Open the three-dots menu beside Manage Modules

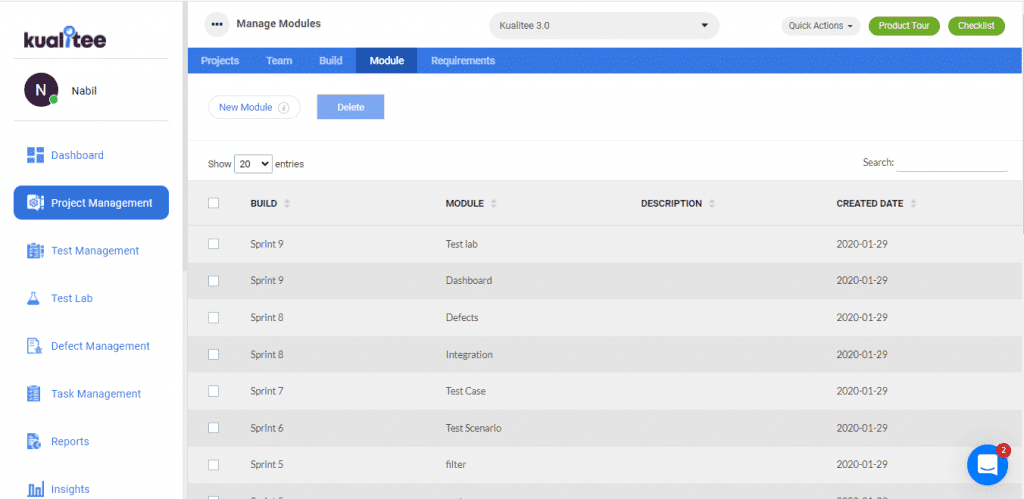point(217,24)
